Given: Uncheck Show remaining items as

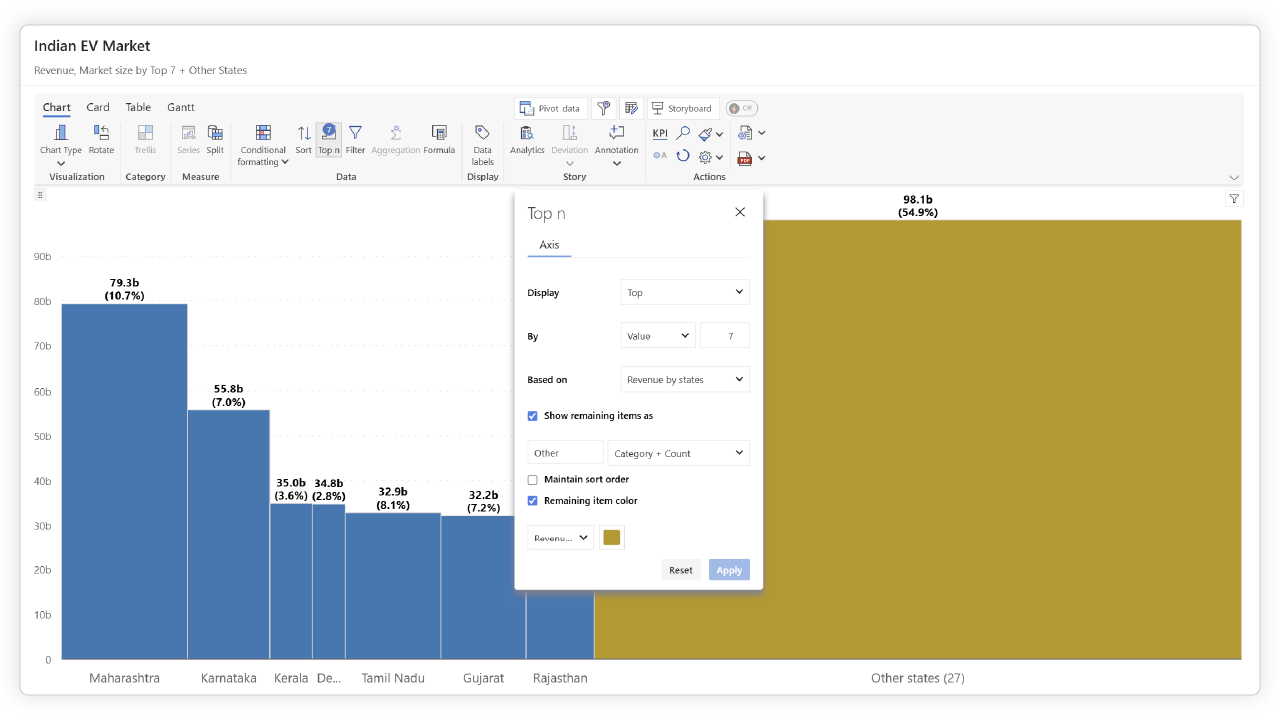Looking at the screenshot, I should [x=533, y=416].
